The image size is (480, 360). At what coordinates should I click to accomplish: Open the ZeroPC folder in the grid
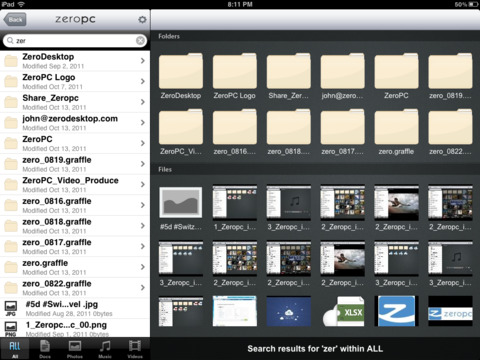[396, 76]
